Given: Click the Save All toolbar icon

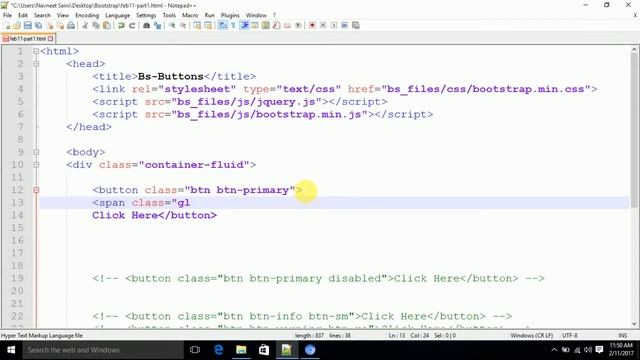Looking at the screenshot, I should [x=38, y=25].
